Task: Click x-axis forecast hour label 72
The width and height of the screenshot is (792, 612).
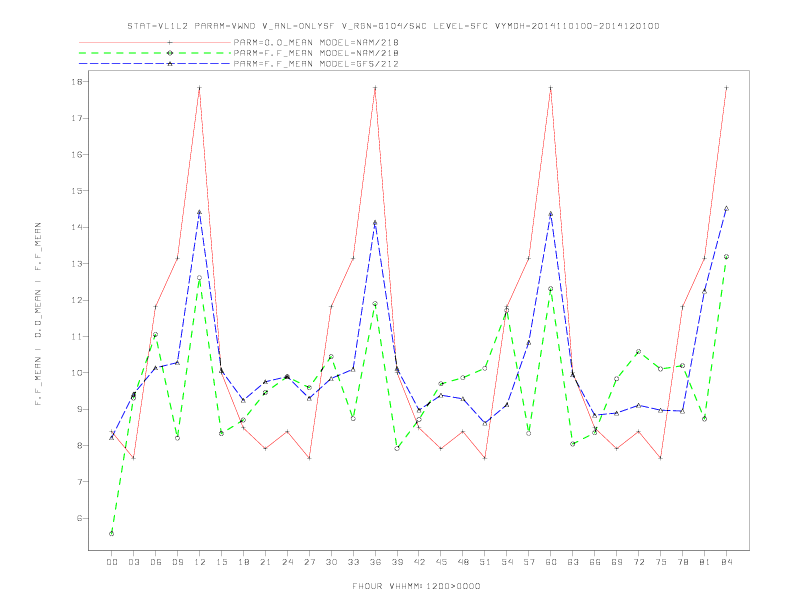Action: click(x=638, y=562)
